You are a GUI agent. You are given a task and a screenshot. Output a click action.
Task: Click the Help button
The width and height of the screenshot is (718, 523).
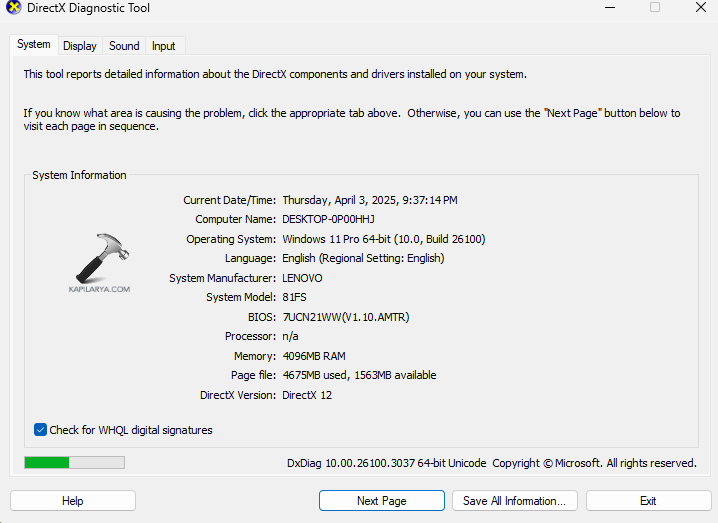(73, 501)
